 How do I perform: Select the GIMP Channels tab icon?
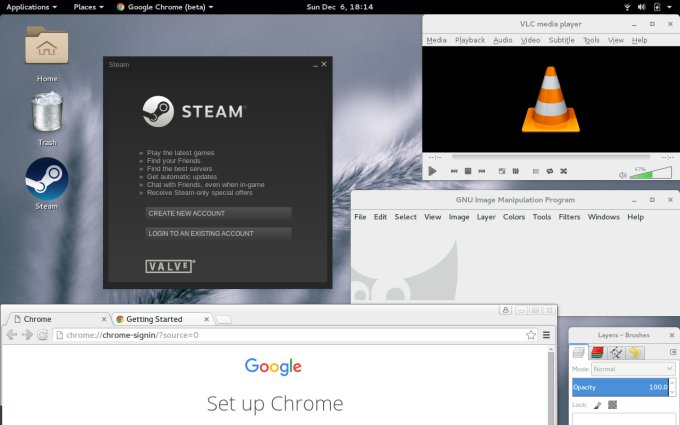pos(597,353)
